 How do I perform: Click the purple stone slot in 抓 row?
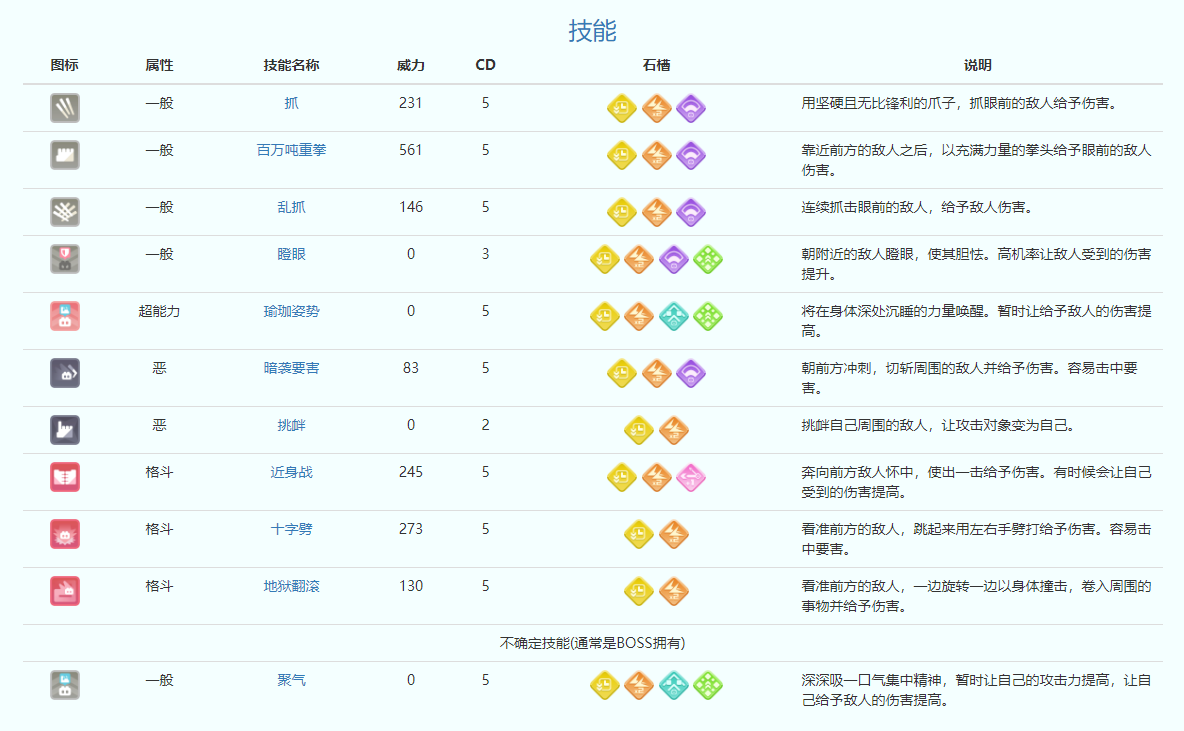(x=691, y=108)
